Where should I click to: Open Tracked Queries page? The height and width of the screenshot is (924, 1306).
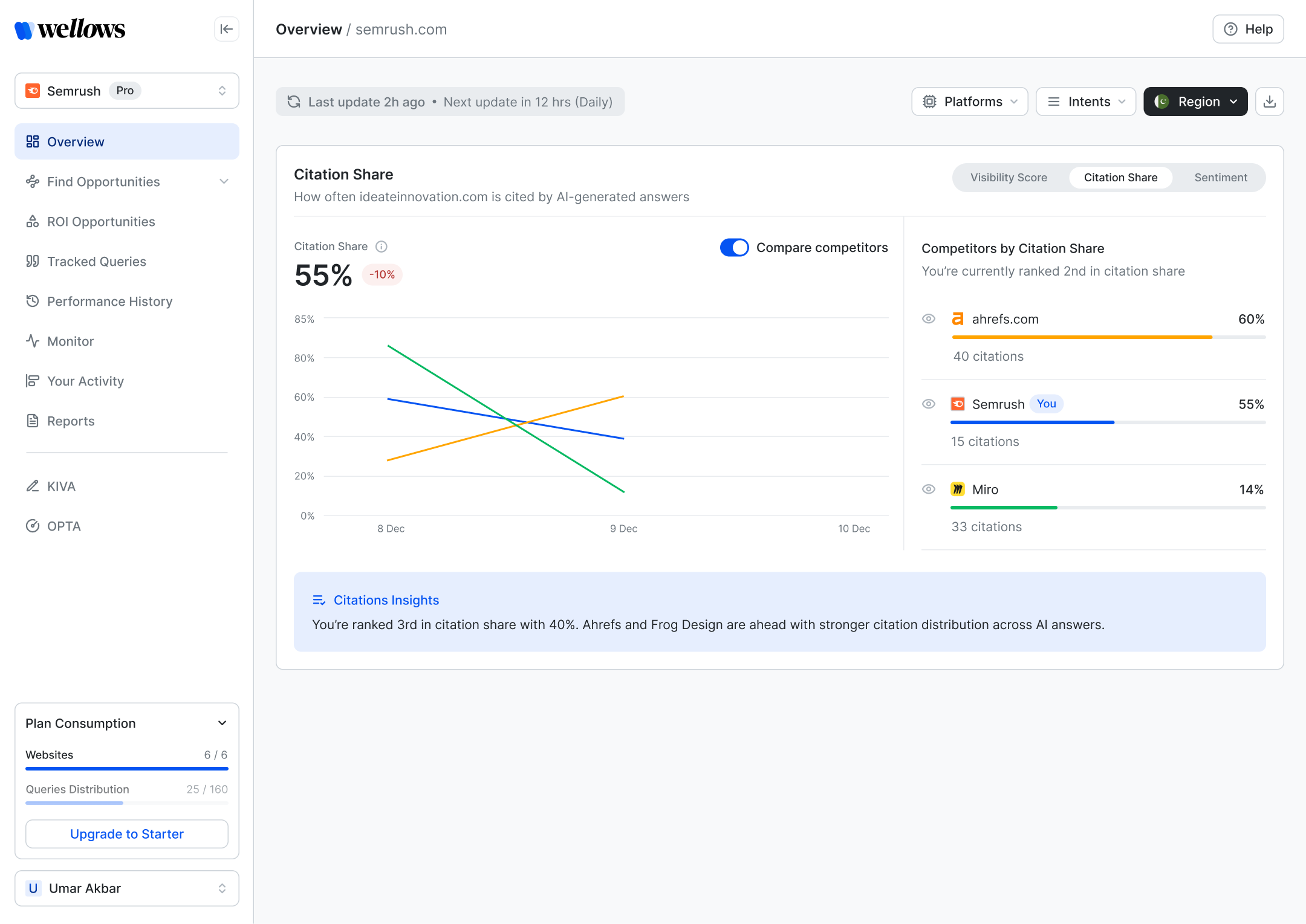pyautogui.click(x=127, y=261)
